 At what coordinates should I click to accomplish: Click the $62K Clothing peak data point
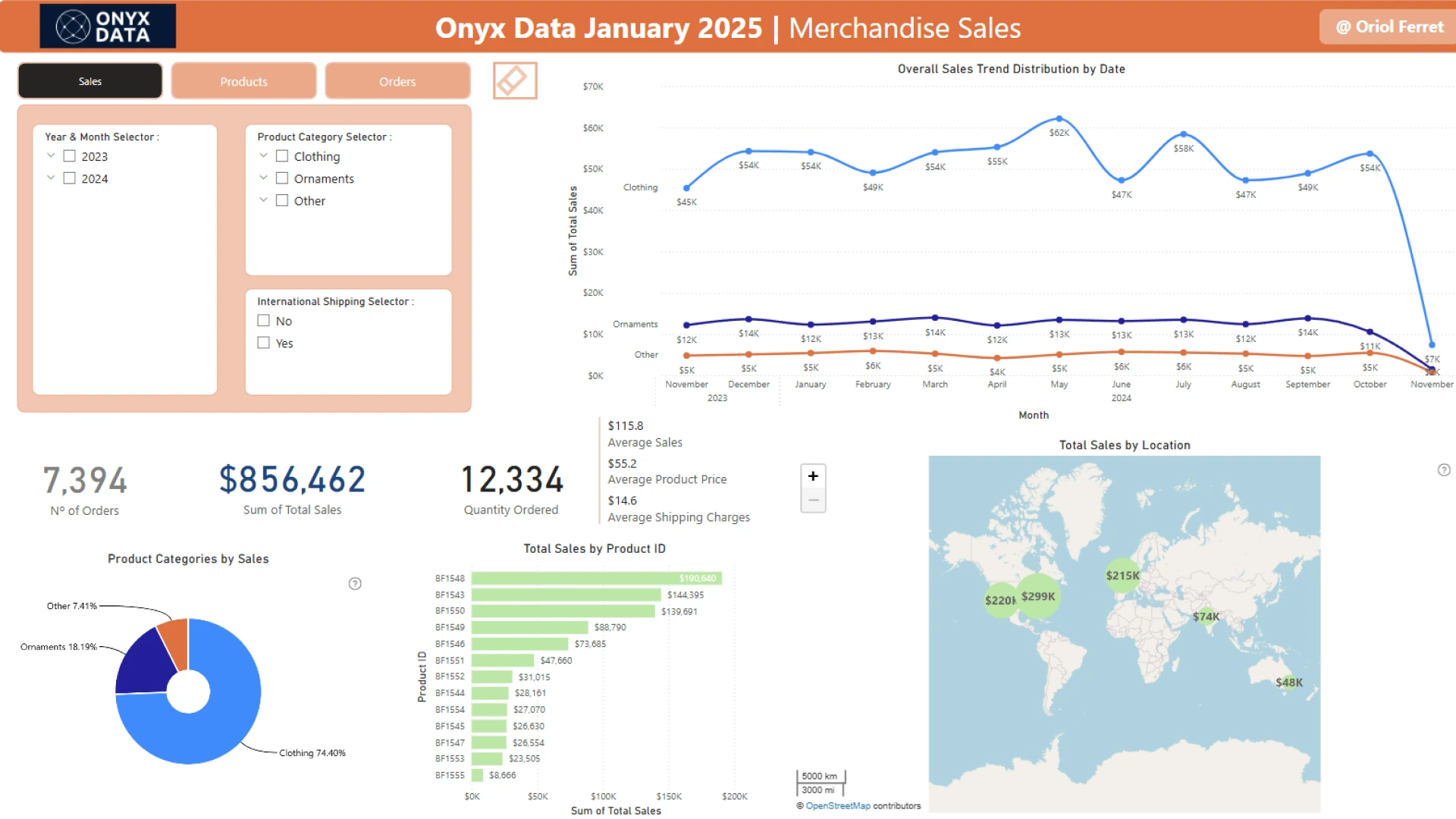tap(1059, 119)
